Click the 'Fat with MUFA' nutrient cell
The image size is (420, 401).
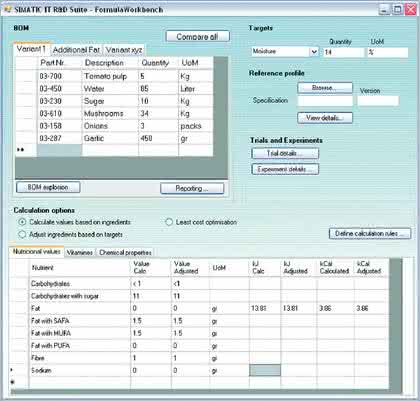click(79, 333)
